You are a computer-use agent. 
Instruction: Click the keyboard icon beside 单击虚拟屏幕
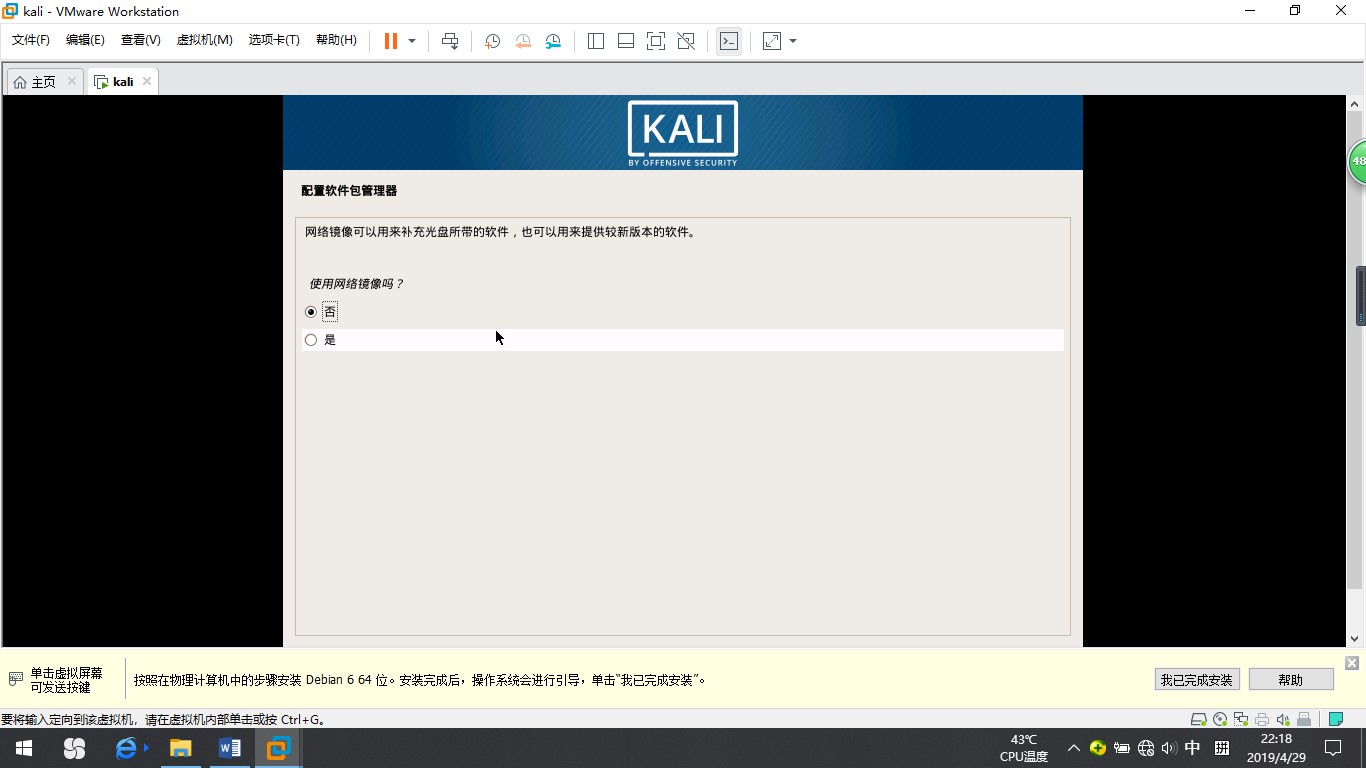tap(15, 679)
